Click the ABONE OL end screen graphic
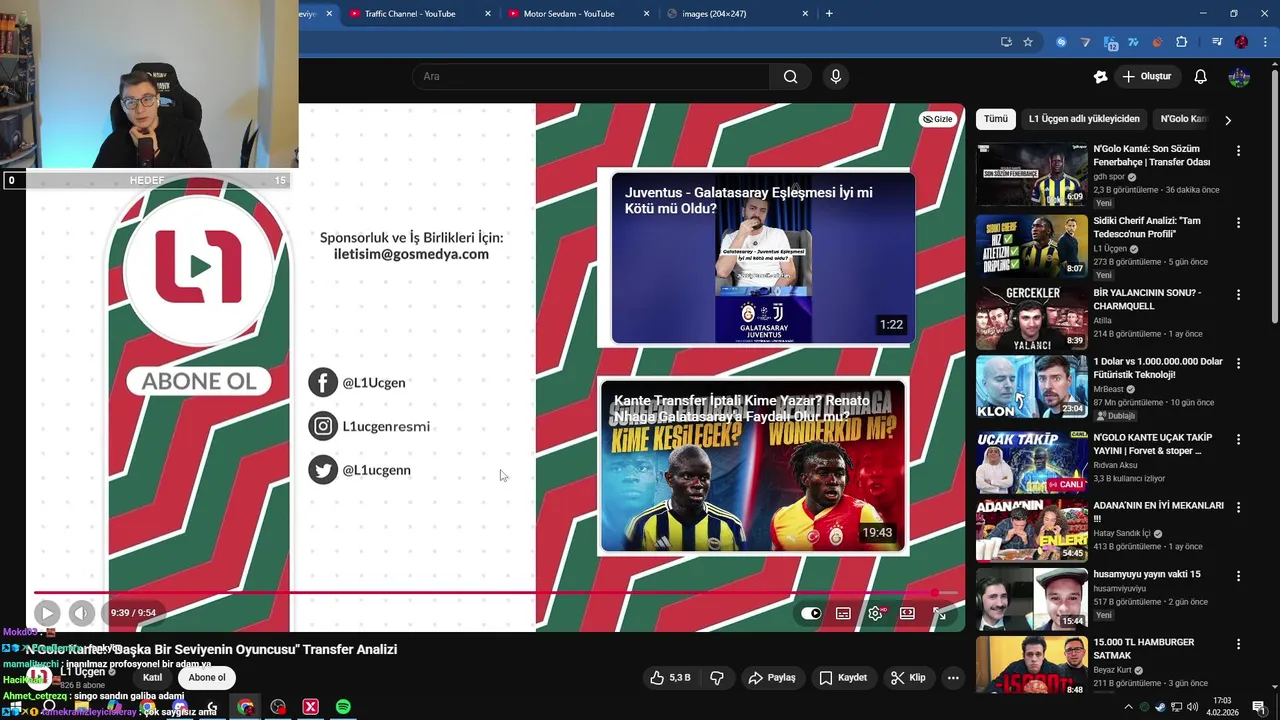The height and width of the screenshot is (720, 1280). (x=198, y=381)
